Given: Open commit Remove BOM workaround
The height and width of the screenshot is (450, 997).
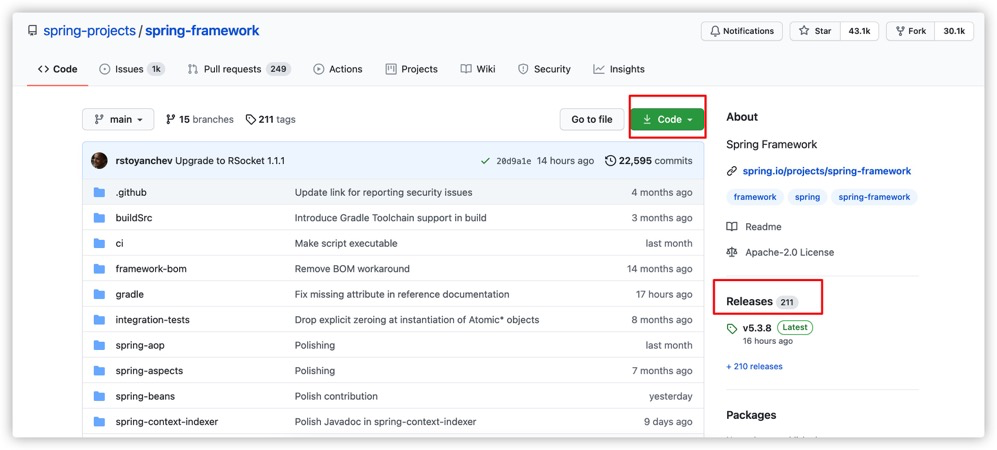Looking at the screenshot, I should (352, 269).
